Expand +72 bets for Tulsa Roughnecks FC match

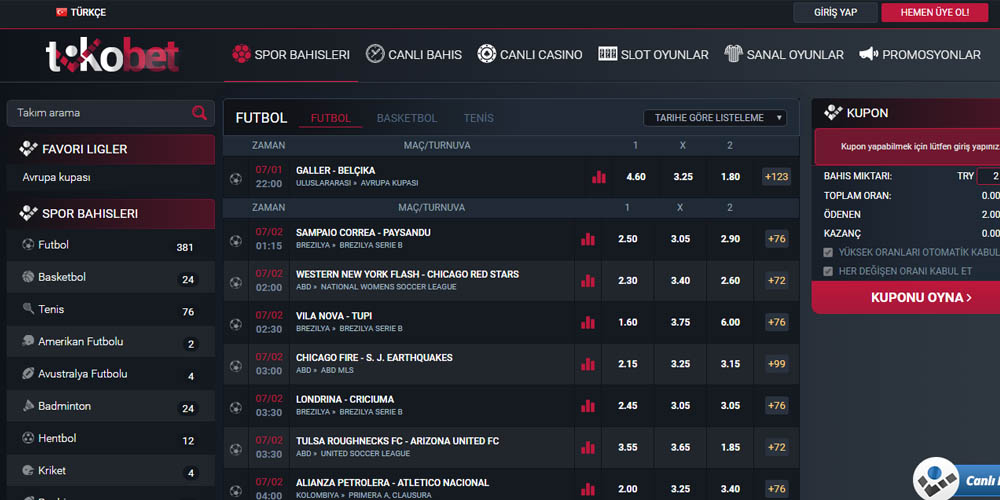tap(777, 448)
